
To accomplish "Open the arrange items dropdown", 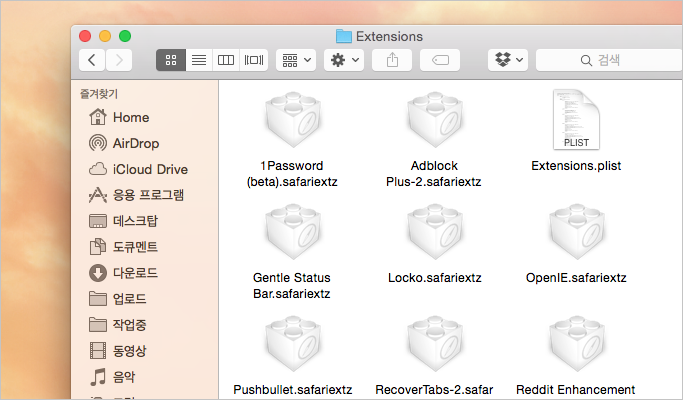I will pos(296,60).
